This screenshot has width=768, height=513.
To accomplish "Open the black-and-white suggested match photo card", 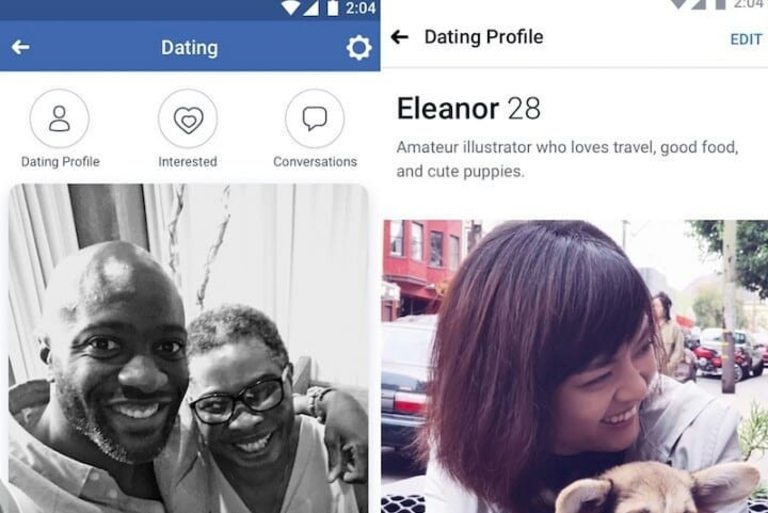I will pyautogui.click(x=189, y=348).
